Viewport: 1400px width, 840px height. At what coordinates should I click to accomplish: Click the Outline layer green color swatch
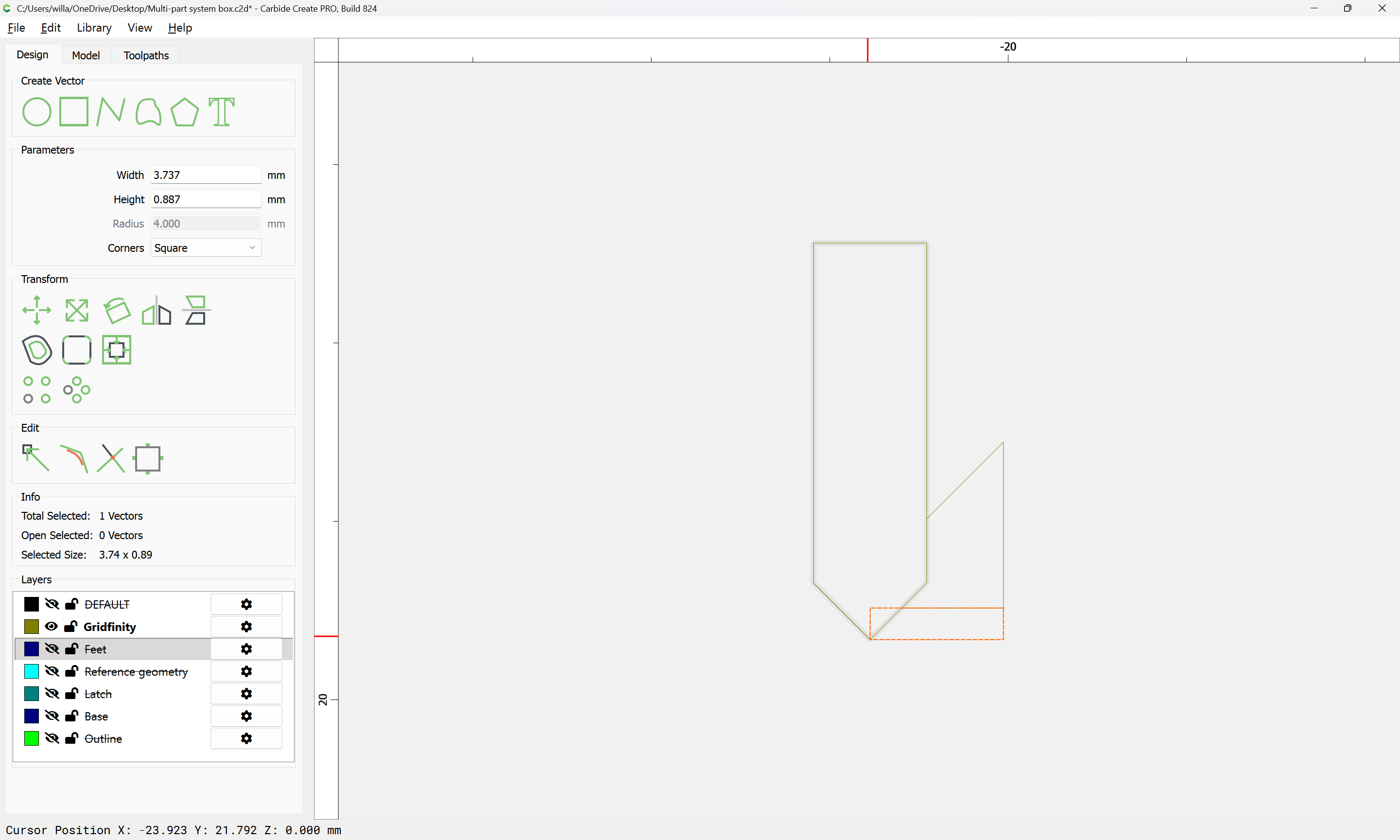pyautogui.click(x=32, y=738)
